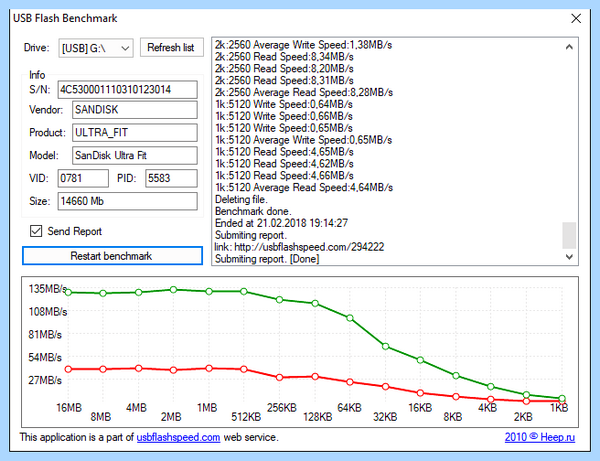Image resolution: width=600 pixels, height=461 pixels.
Task: Click log line '2k:2560 Average Read Speed:8,28MB/s'
Action: click(x=304, y=93)
